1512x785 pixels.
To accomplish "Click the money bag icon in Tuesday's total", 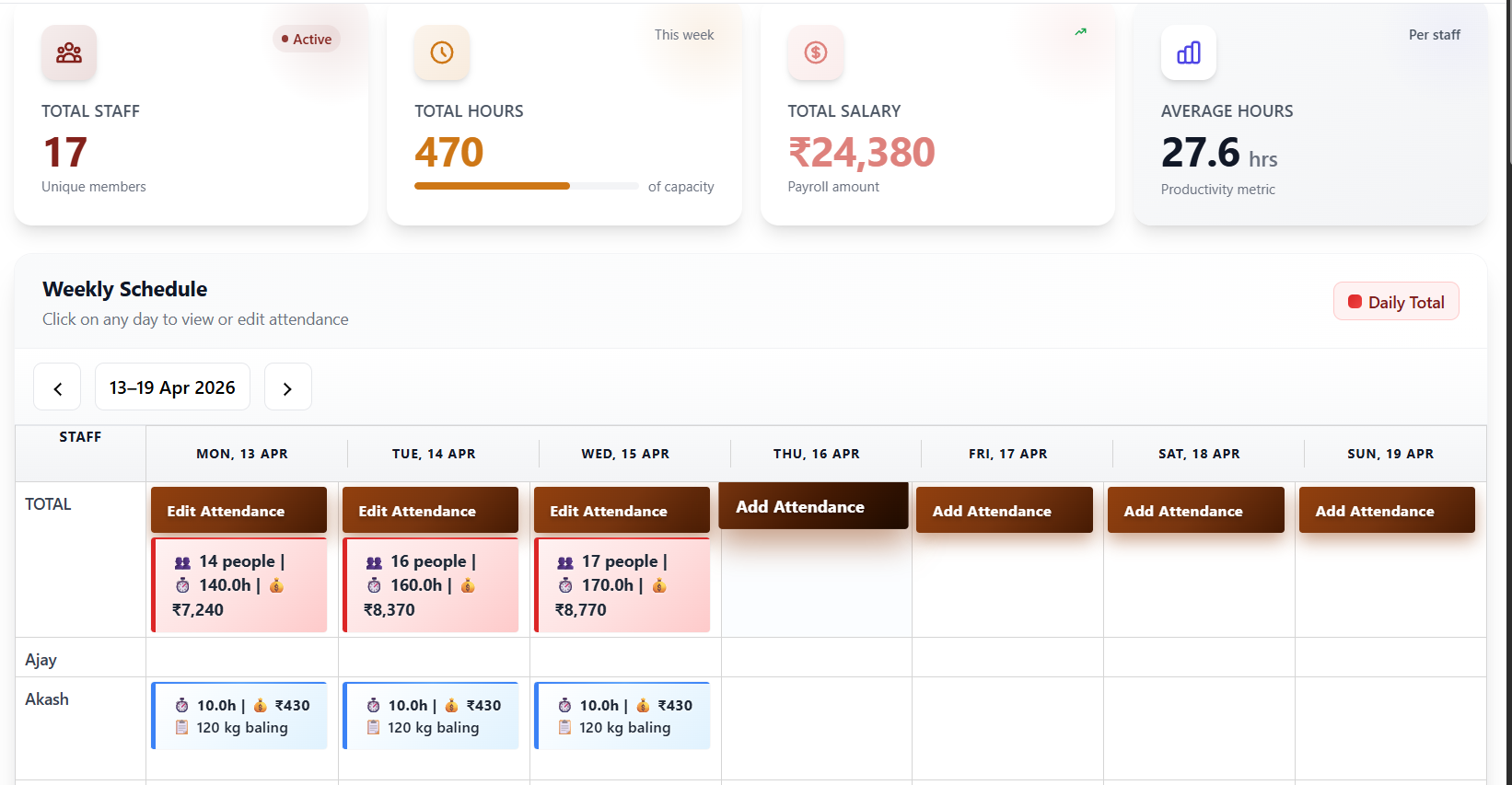I will tap(468, 585).
